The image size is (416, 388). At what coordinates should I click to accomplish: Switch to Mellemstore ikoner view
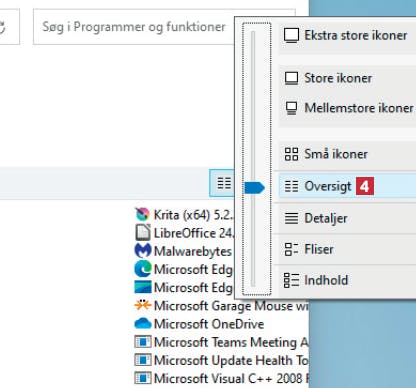point(347,108)
